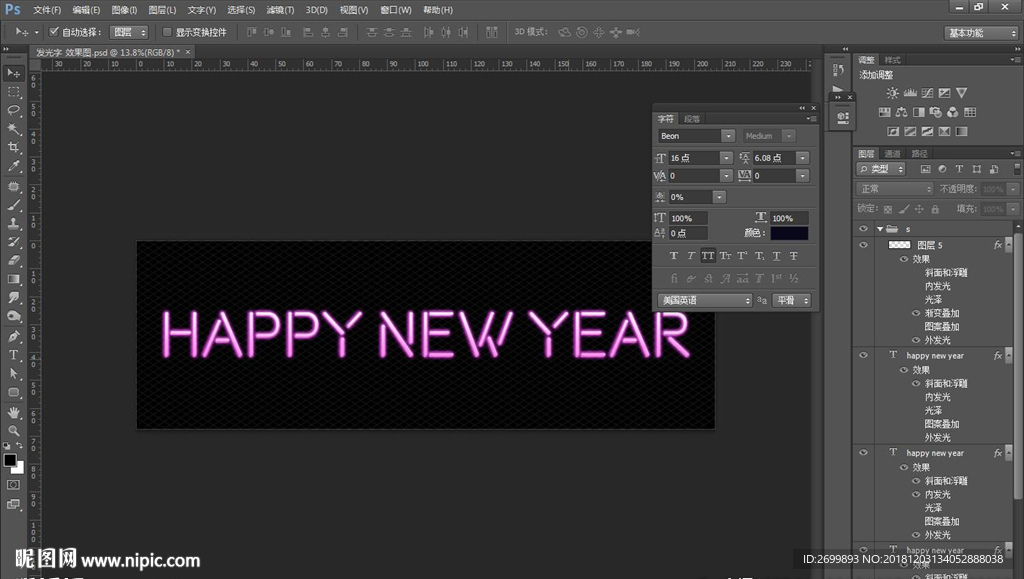Open 图层 auto-select target dropdown
This screenshot has height=579, width=1024.
129,32
